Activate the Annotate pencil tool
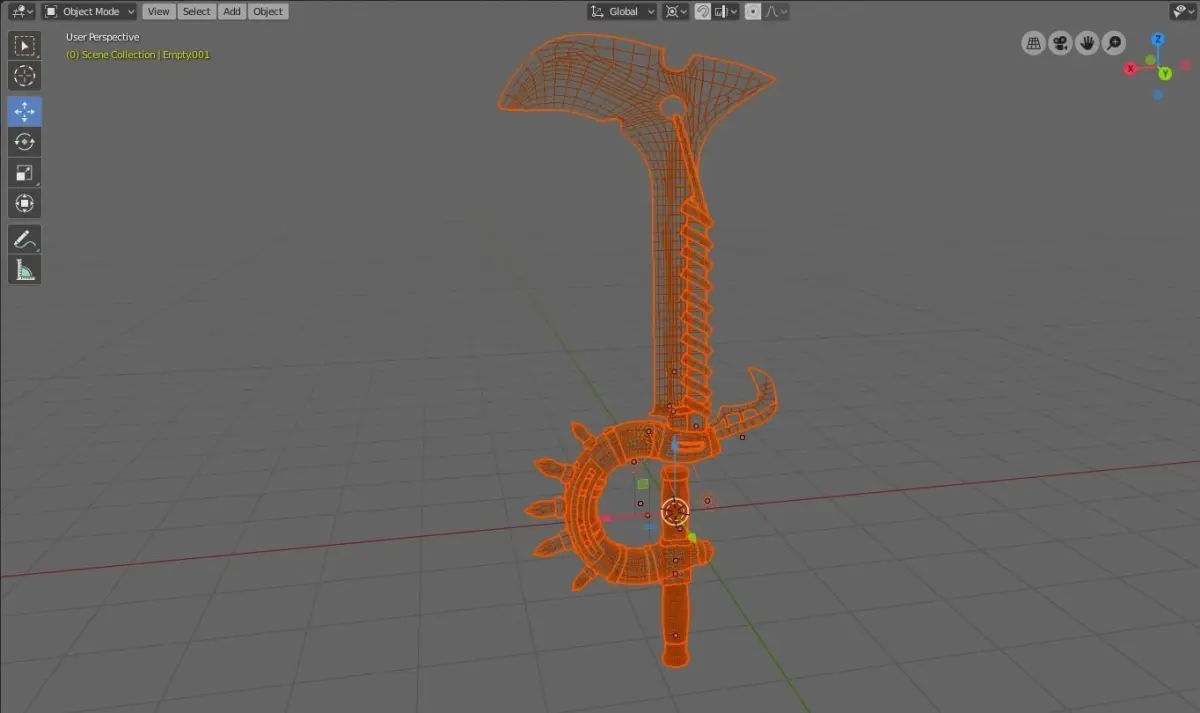Screen dimensions: 1200x713 pyautogui.click(x=24, y=239)
